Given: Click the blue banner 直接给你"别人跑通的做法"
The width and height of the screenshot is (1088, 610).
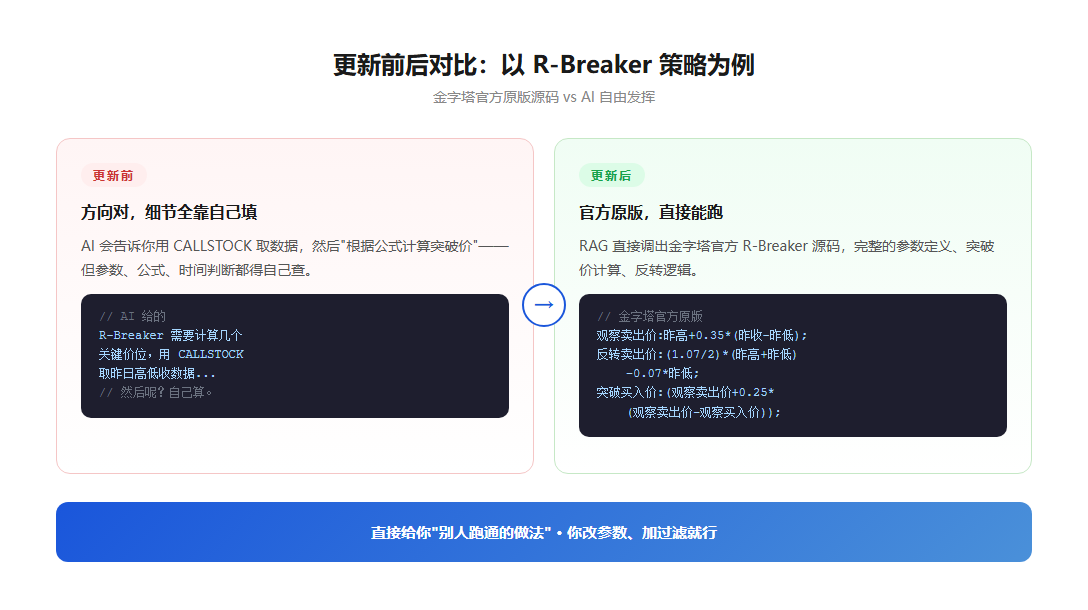Looking at the screenshot, I should pyautogui.click(x=543, y=532).
